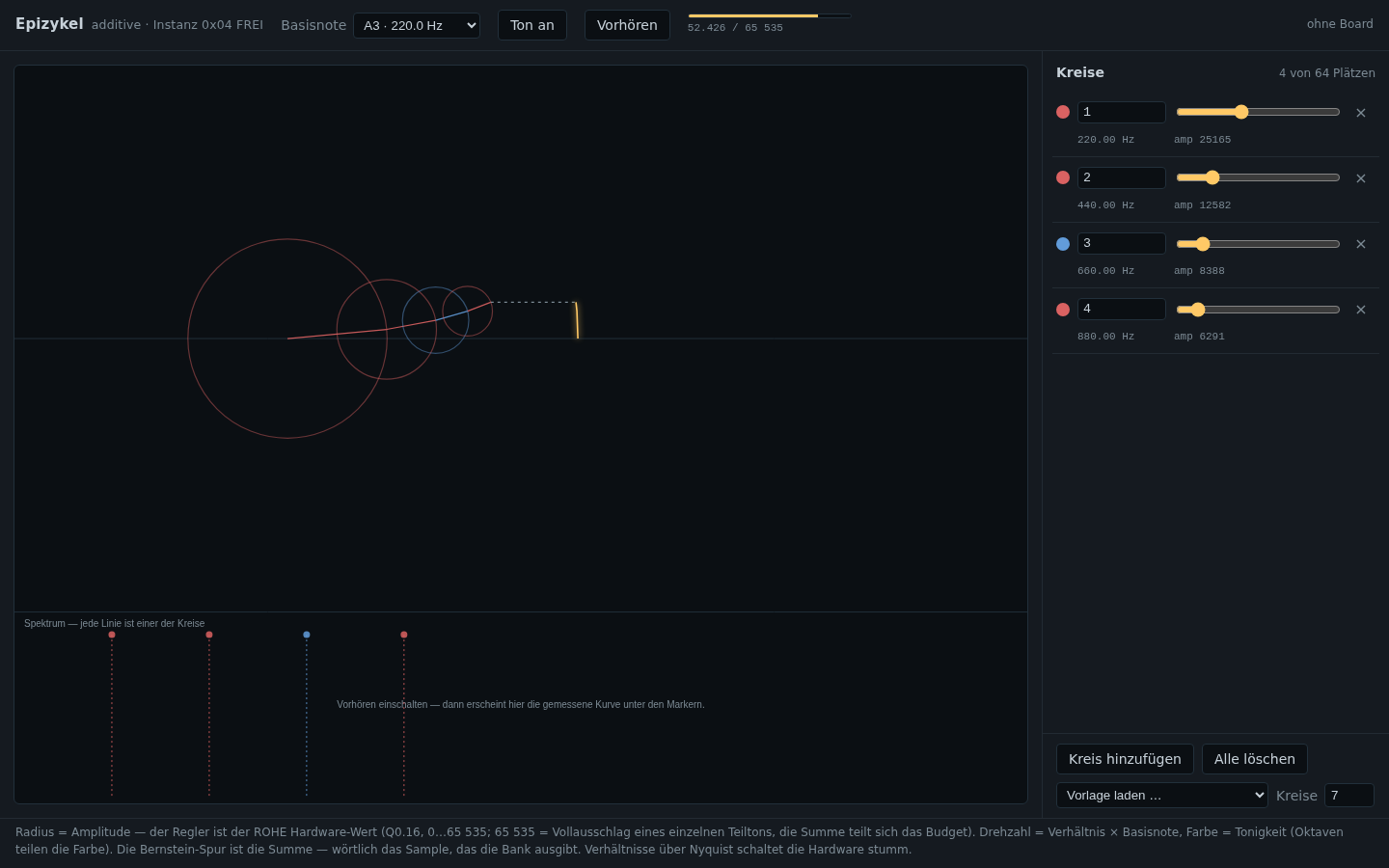Click the red color dot of circle 2
The width and height of the screenshot is (1389, 868).
1063,177
